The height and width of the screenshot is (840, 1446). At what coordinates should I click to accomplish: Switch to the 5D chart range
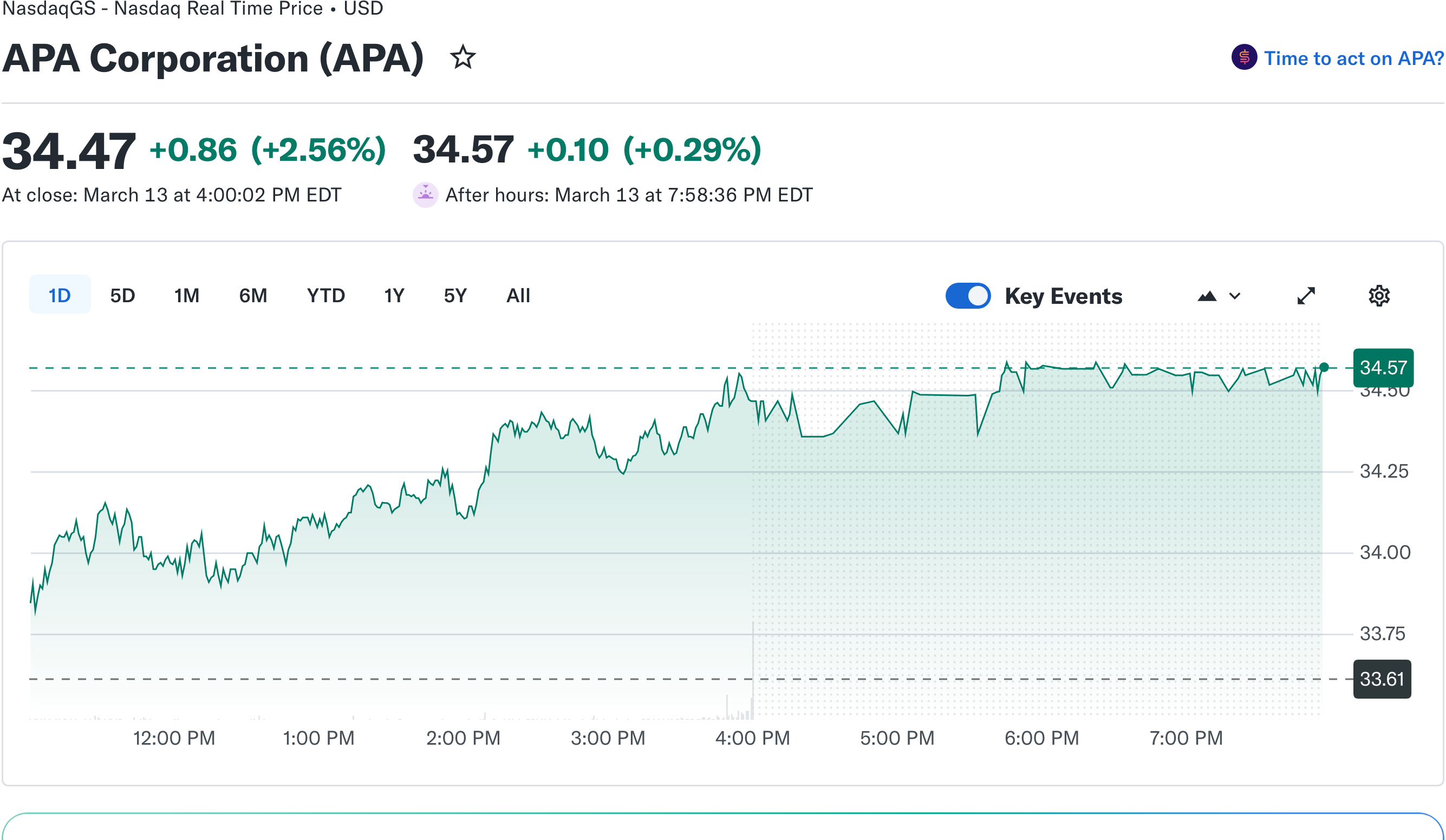coord(122,296)
